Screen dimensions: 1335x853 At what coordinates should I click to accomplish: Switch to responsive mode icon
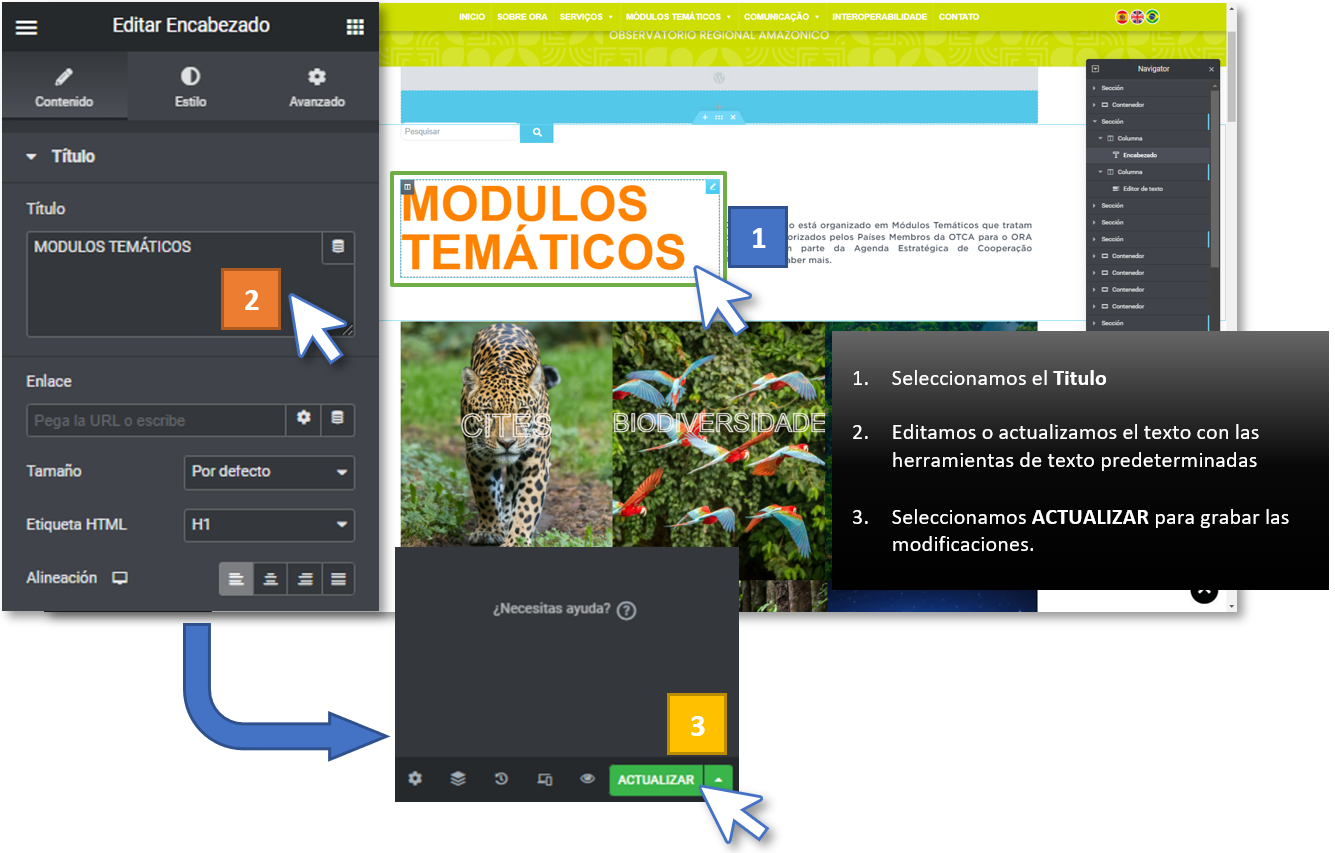tap(545, 779)
